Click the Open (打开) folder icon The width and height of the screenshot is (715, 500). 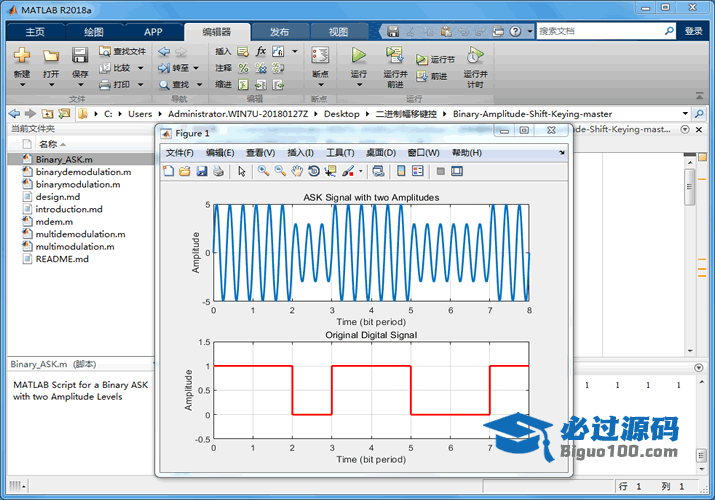[51, 56]
